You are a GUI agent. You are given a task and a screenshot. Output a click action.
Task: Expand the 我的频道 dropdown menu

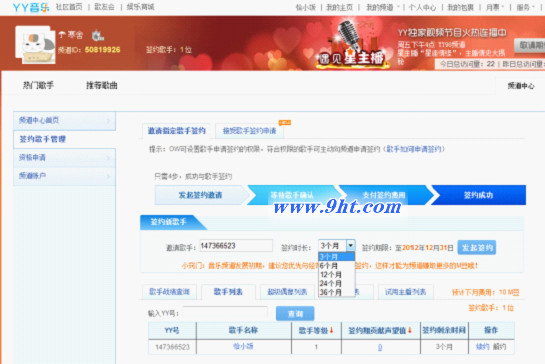382,7
